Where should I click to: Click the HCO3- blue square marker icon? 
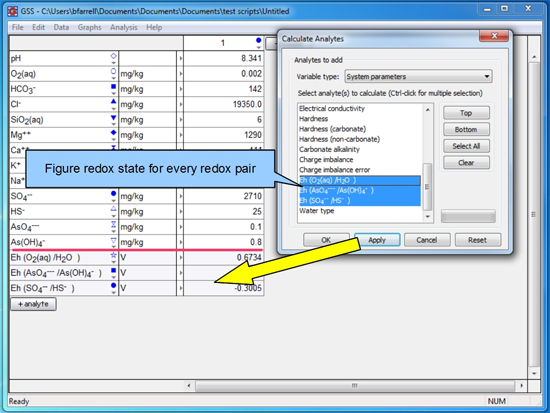click(113, 87)
